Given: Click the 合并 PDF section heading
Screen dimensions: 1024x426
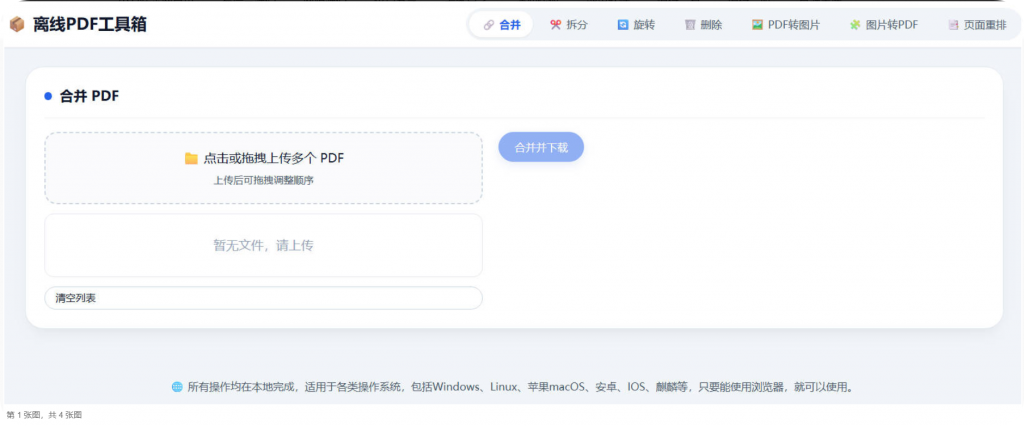Looking at the screenshot, I should tap(89, 96).
